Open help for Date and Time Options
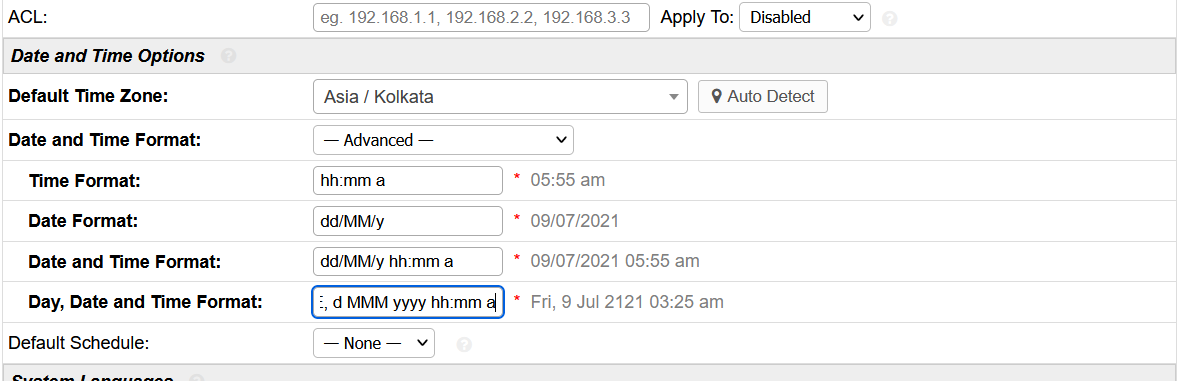 (x=229, y=56)
